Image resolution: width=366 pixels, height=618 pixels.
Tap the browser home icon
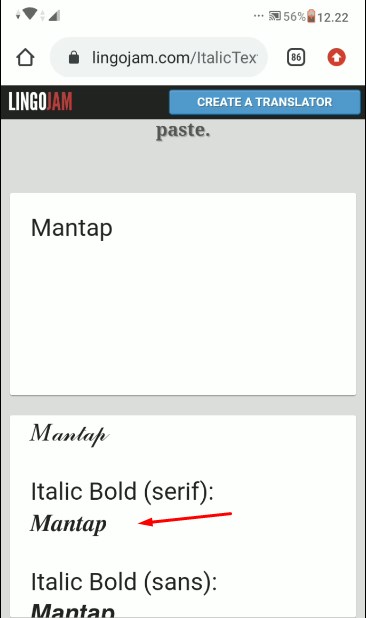tap(25, 58)
